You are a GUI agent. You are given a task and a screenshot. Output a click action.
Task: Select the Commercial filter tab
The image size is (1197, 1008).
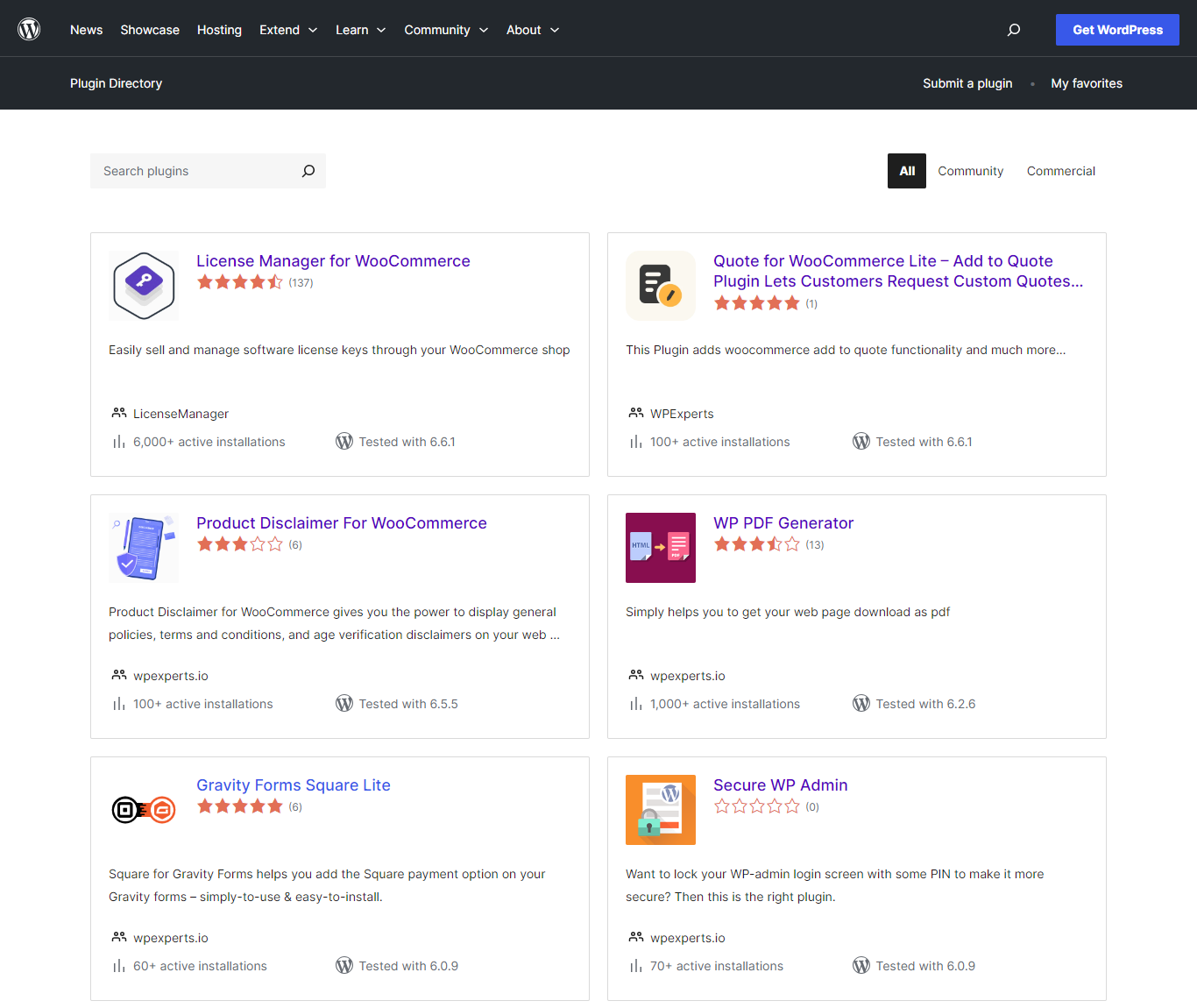click(x=1061, y=171)
